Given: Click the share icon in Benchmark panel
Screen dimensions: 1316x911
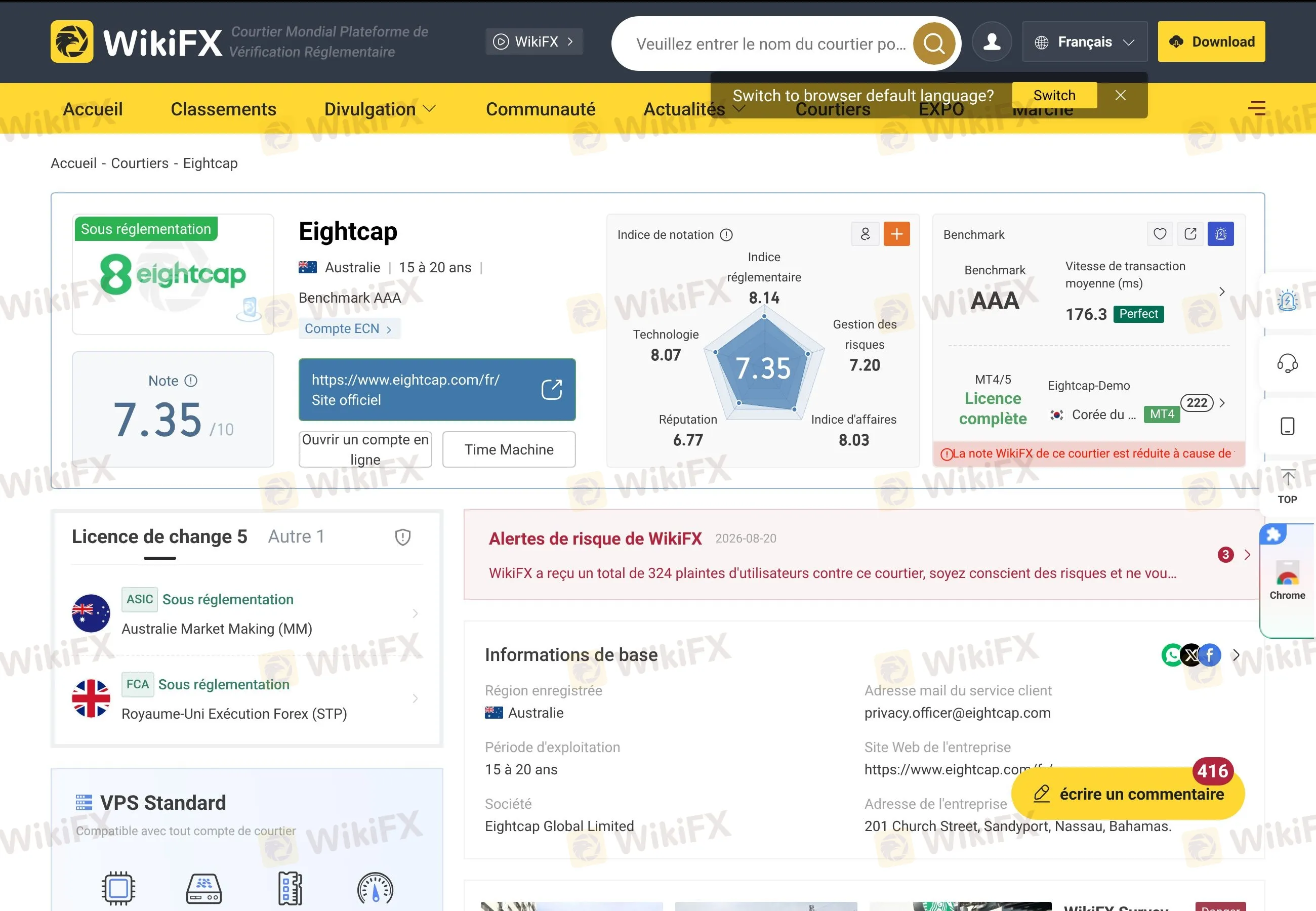Looking at the screenshot, I should coord(1190,234).
